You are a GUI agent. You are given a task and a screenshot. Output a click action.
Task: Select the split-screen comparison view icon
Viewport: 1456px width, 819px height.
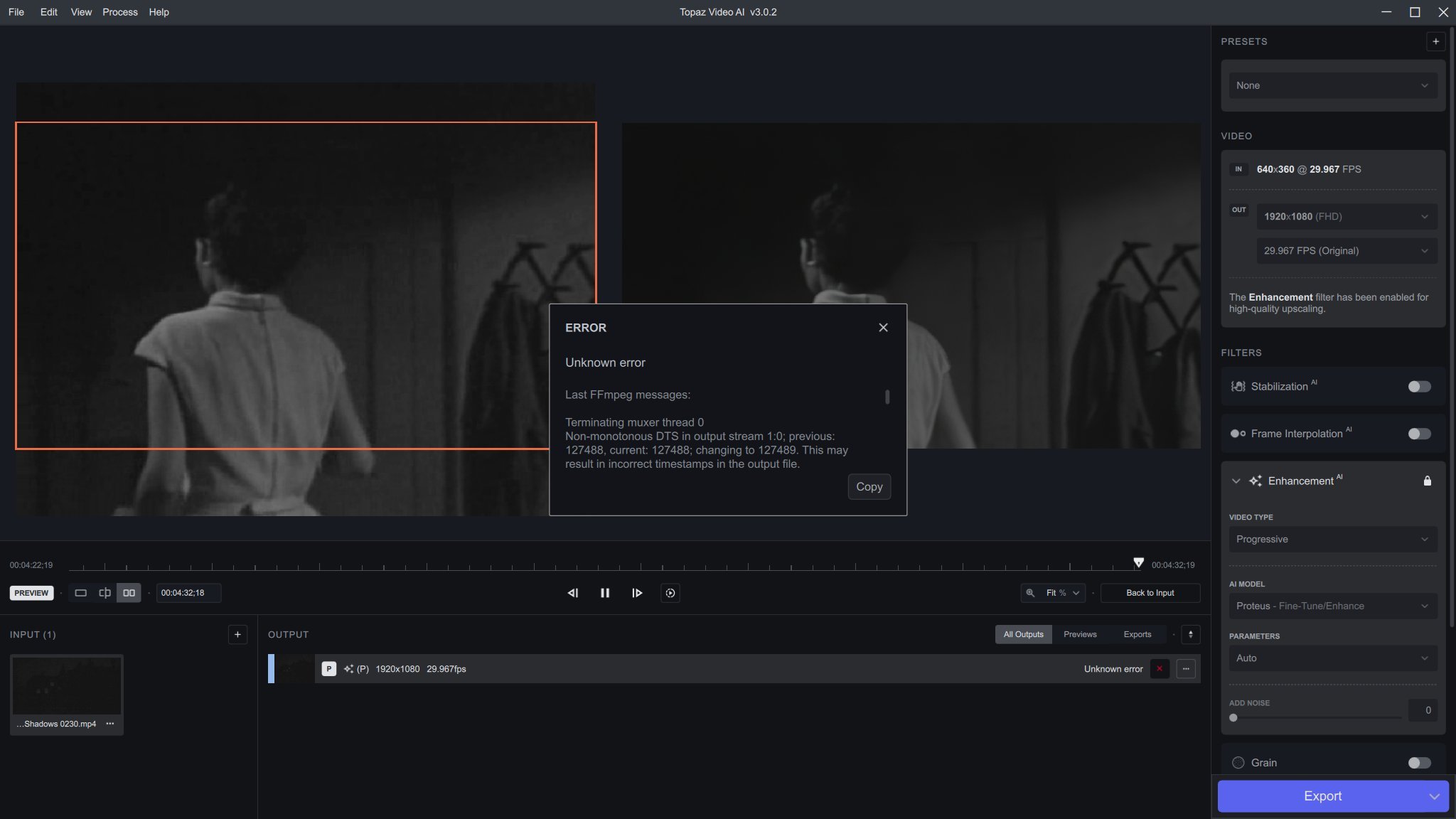point(105,592)
